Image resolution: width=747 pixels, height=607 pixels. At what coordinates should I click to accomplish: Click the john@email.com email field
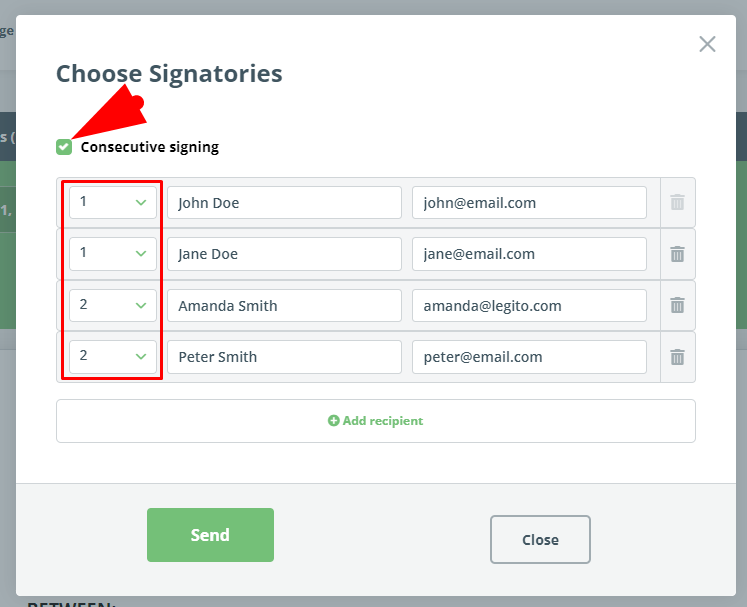(529, 202)
